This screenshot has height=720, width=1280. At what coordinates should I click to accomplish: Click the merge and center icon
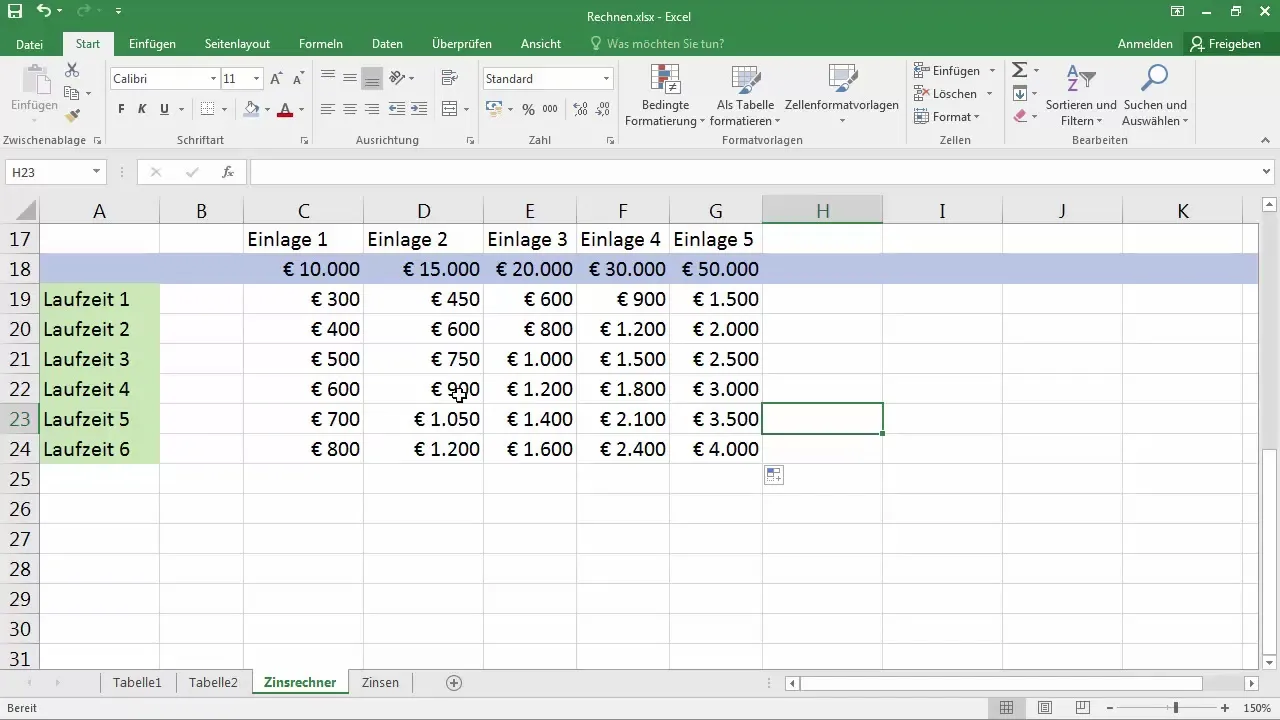pos(449,109)
